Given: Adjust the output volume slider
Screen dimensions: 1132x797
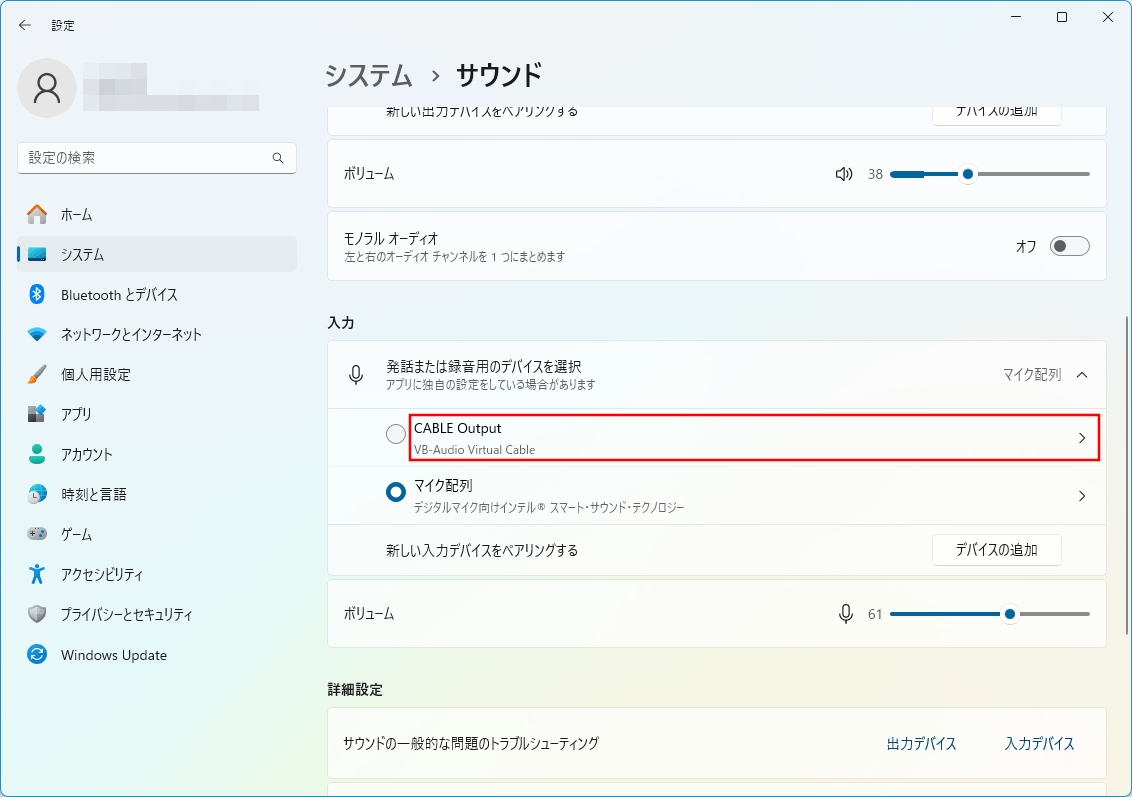Looking at the screenshot, I should click(x=990, y=174).
